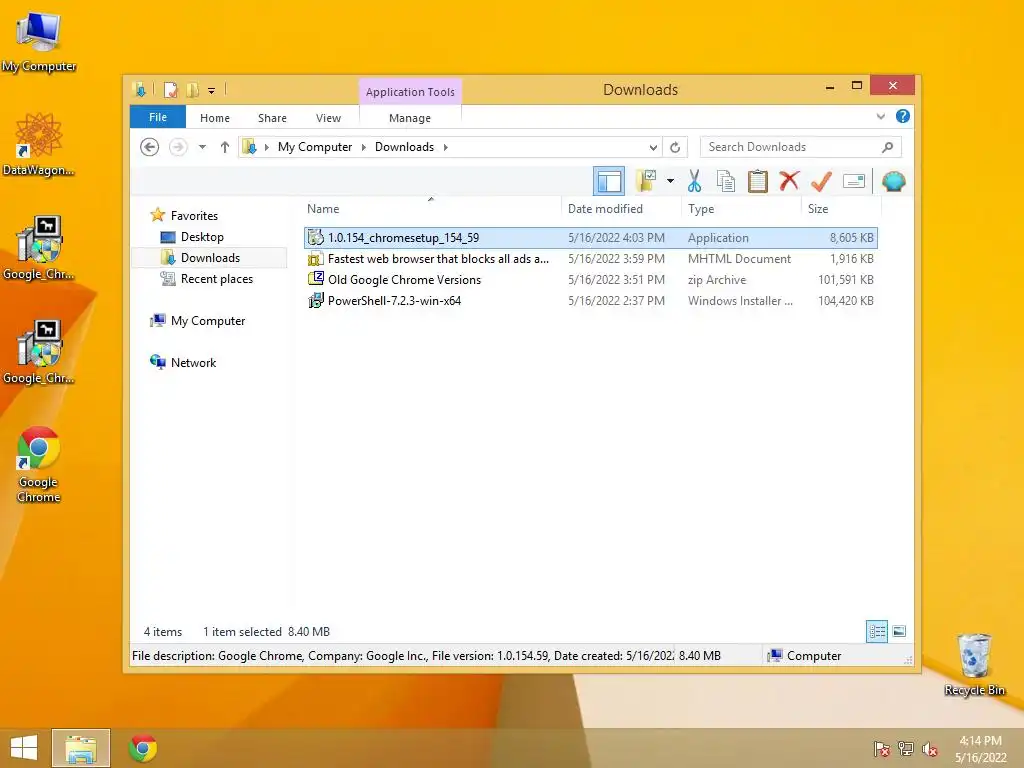Click the New Folder quick access icon
Viewport: 1024px width, 768px height.
(193, 89)
